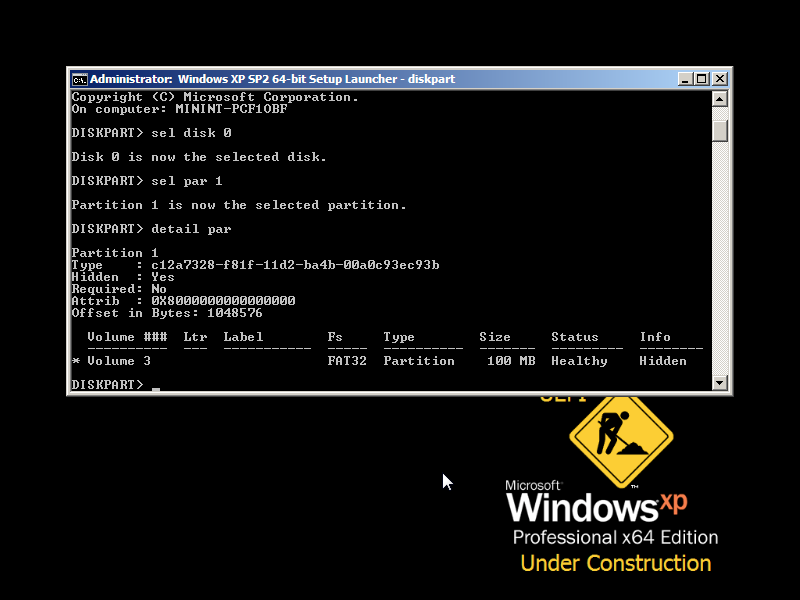Click the console scrollbar up arrow
This screenshot has height=600, width=800.
719,98
